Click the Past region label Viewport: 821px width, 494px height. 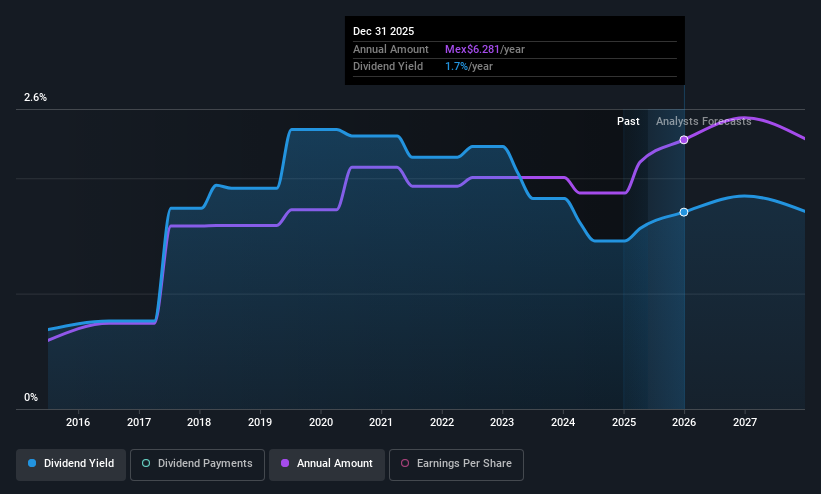tap(628, 122)
